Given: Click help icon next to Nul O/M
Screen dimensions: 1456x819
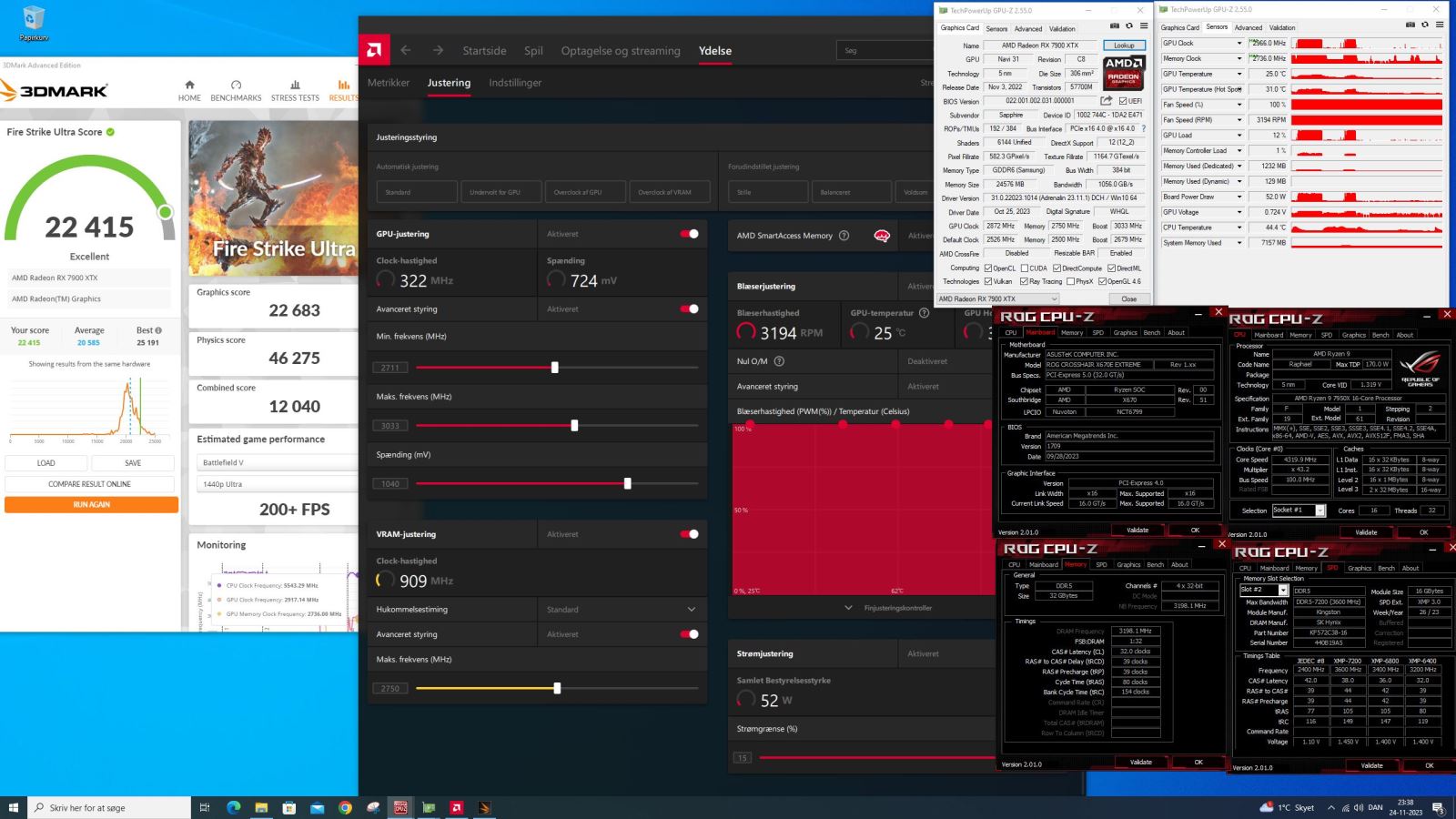Looking at the screenshot, I should click(779, 361).
